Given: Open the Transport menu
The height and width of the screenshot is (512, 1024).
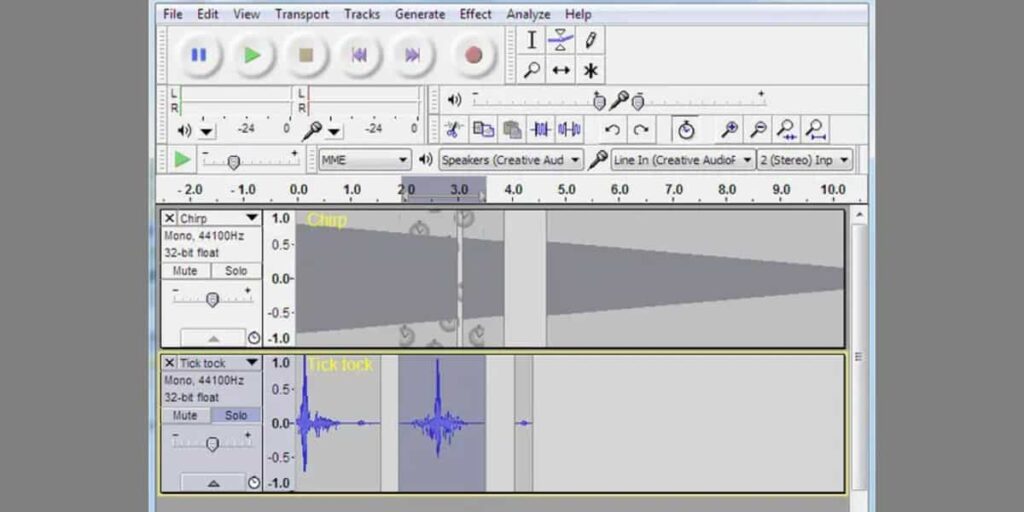Looking at the screenshot, I should [x=302, y=14].
